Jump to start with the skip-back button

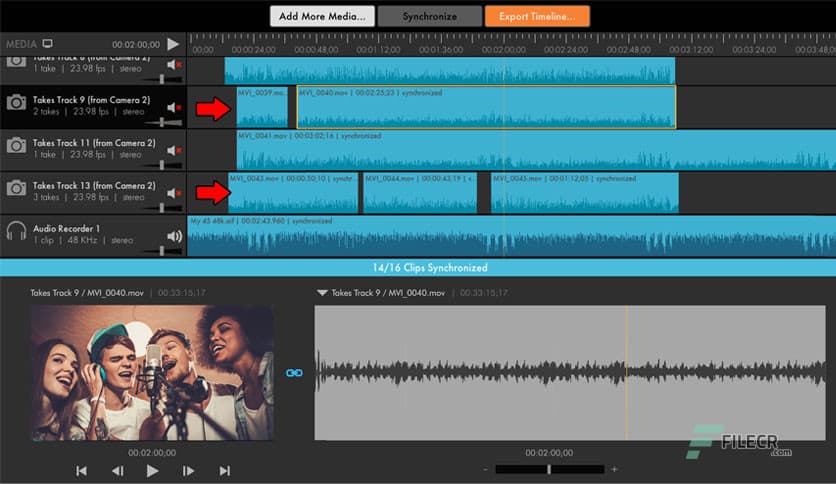click(x=82, y=471)
